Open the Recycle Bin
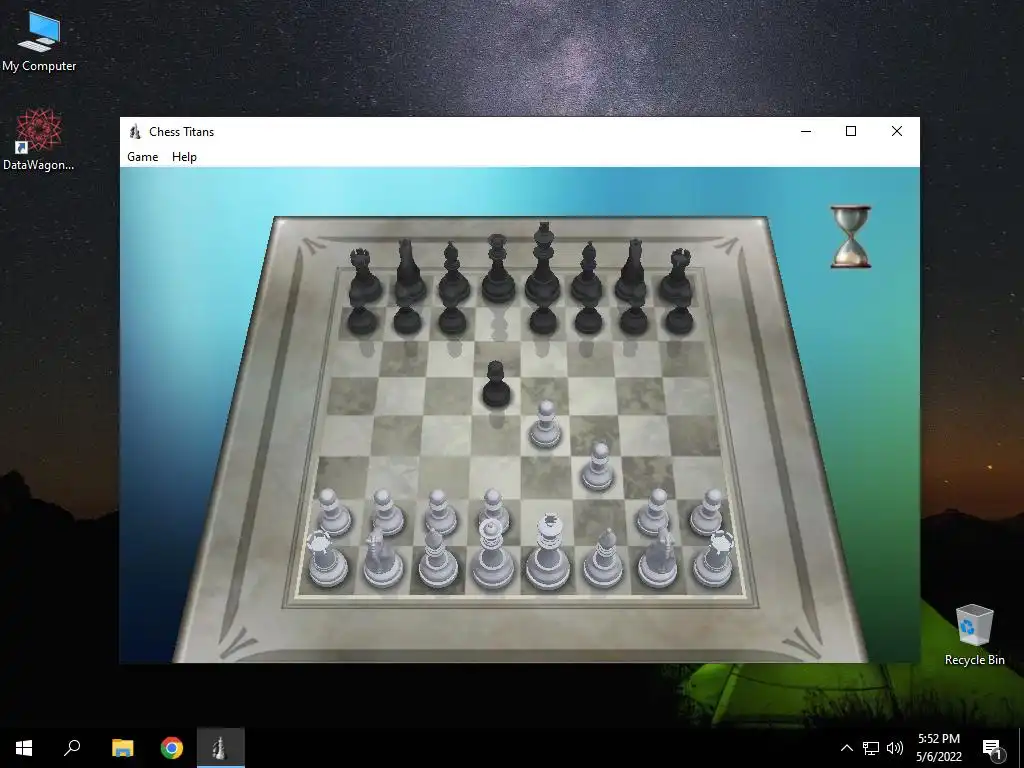 pos(974,635)
